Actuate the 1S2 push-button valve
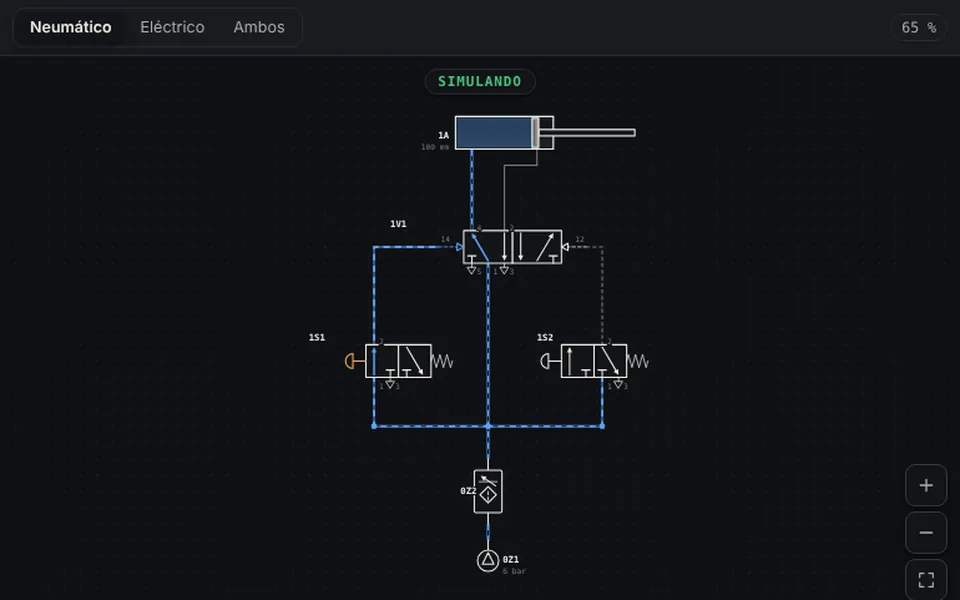The width and height of the screenshot is (960, 600). 594,361
